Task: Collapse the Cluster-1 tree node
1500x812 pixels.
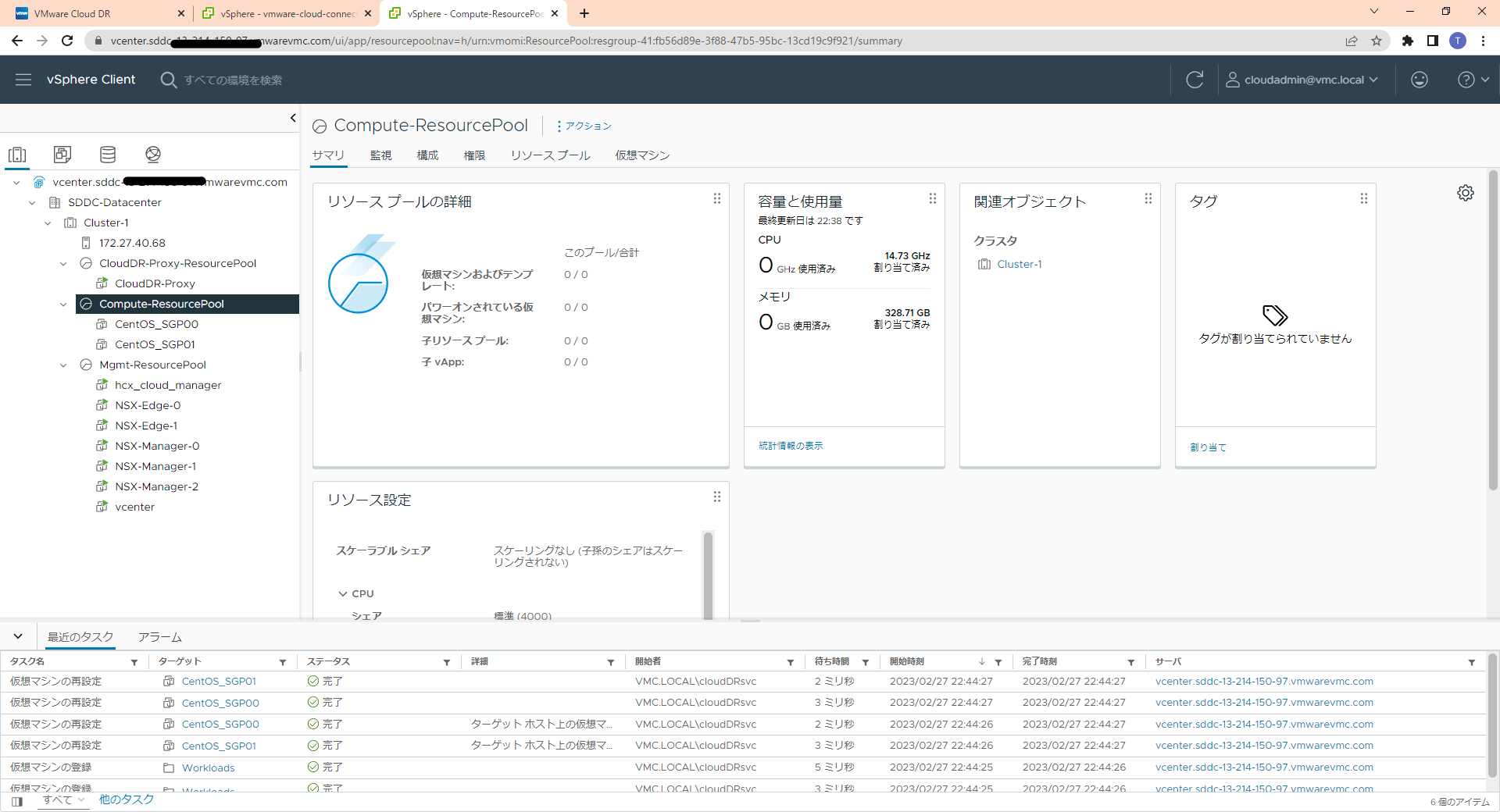Action: pos(48,223)
